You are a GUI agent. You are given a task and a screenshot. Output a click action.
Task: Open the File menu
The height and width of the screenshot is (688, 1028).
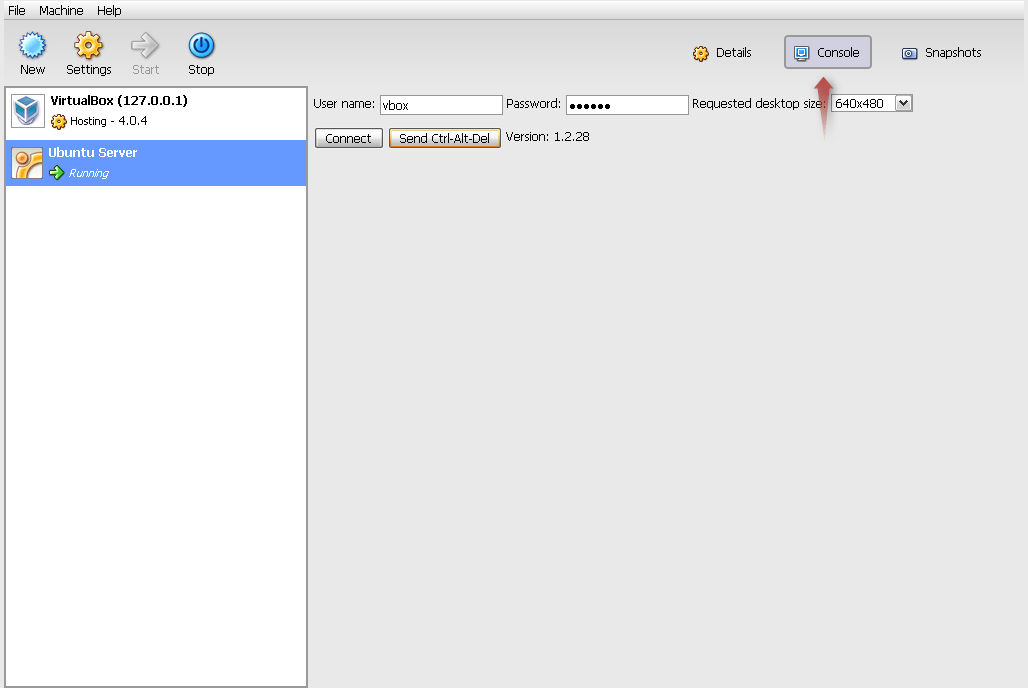15,10
